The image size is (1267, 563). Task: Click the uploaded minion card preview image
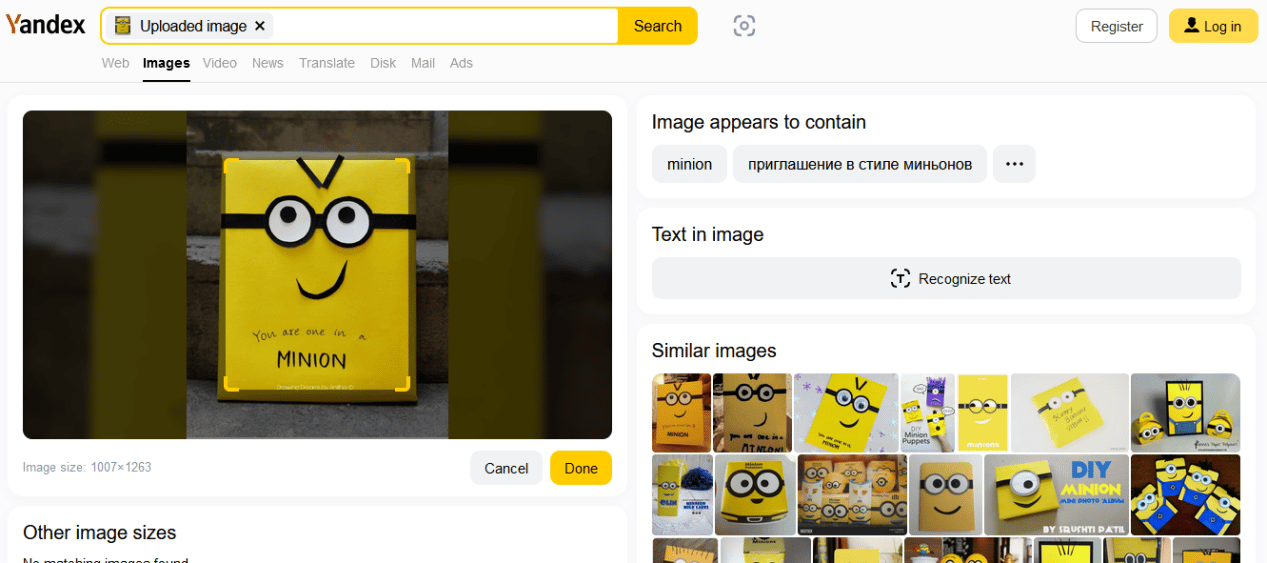(x=317, y=275)
